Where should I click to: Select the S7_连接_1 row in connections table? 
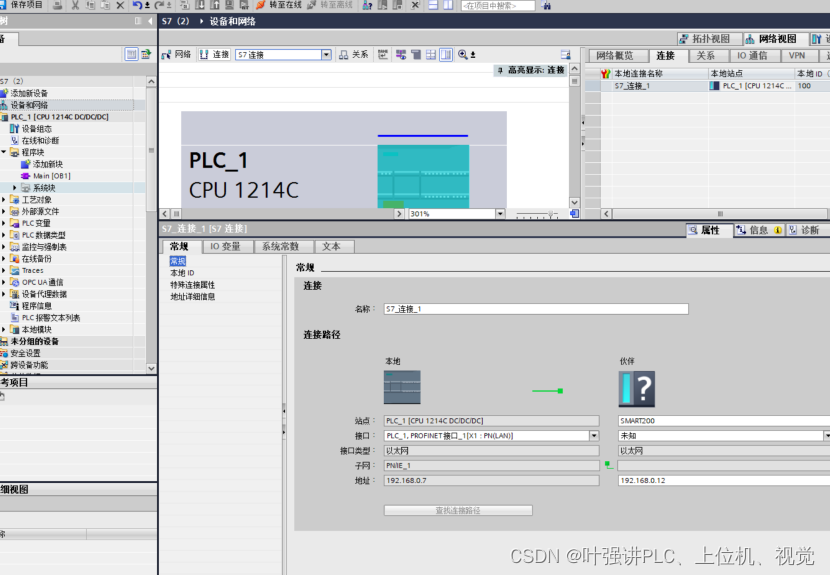707,86
